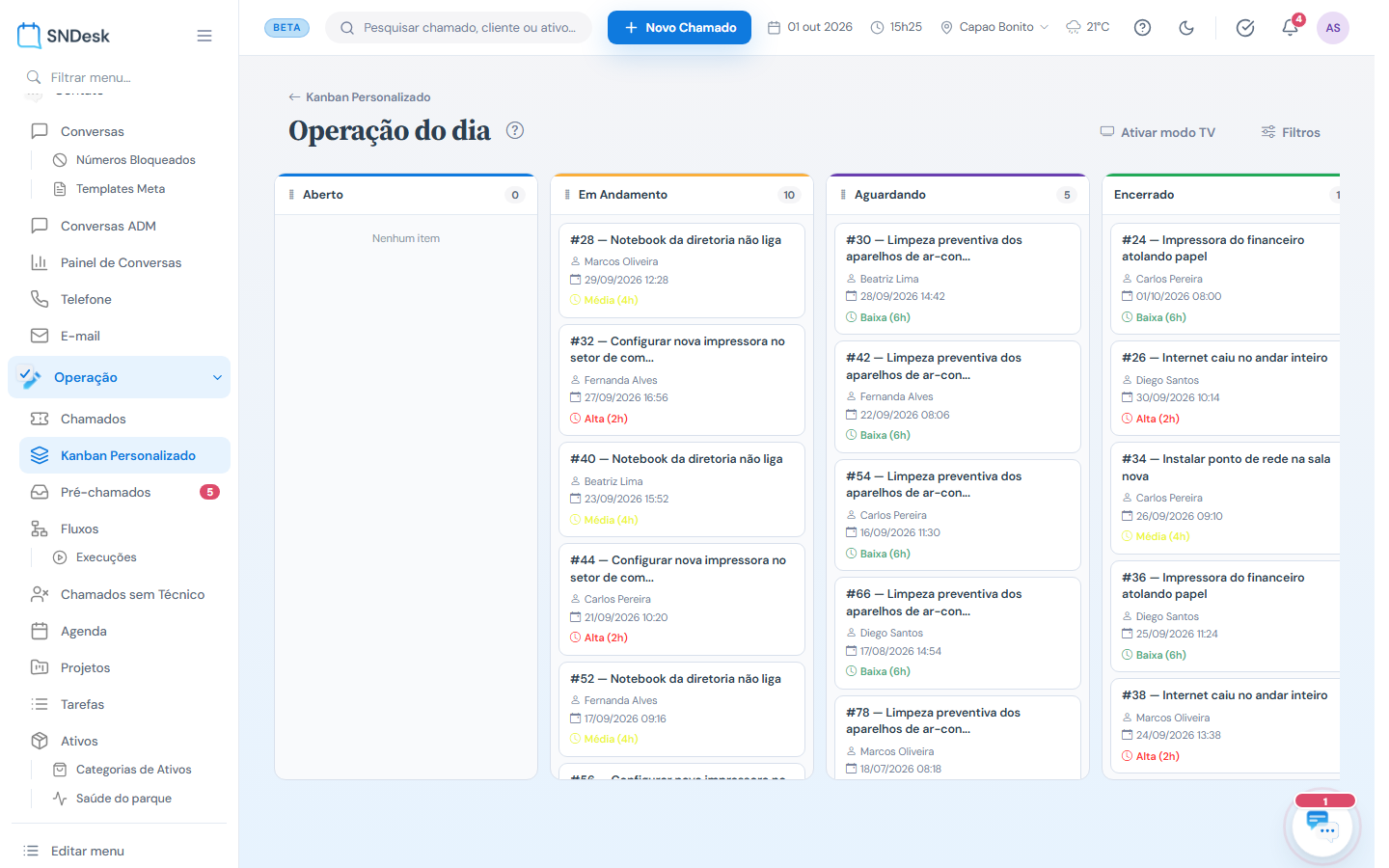The height and width of the screenshot is (868, 1389).
Task: Click Novo Chamado button
Action: (679, 27)
